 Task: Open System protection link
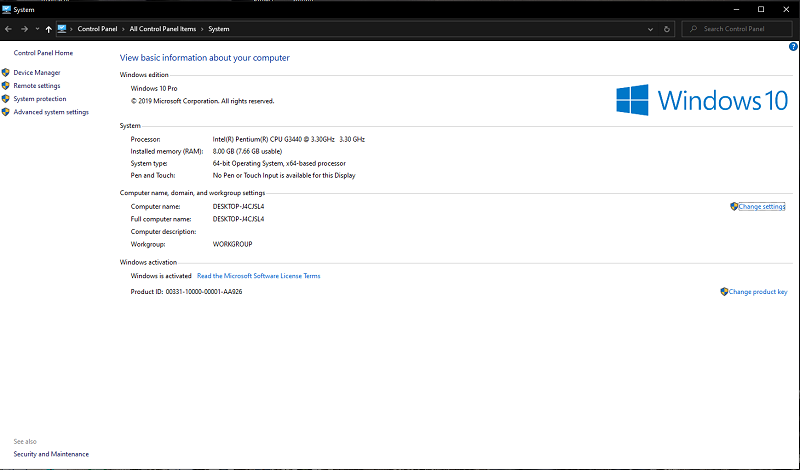tap(40, 99)
